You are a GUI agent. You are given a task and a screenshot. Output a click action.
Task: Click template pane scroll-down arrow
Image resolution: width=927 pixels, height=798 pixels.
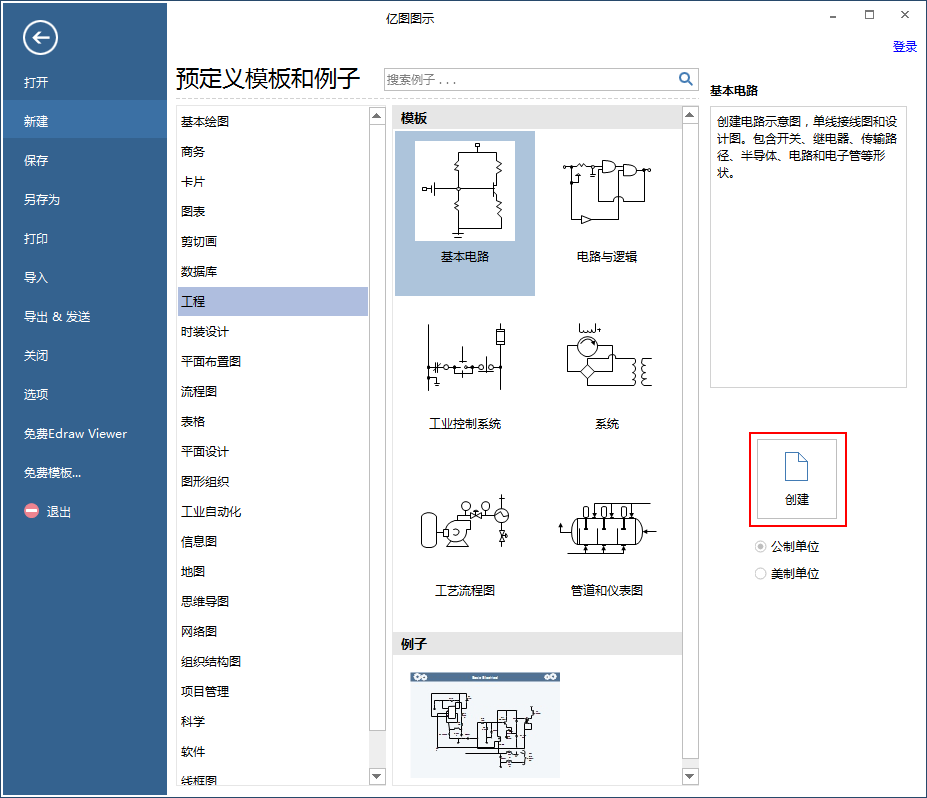click(x=690, y=776)
